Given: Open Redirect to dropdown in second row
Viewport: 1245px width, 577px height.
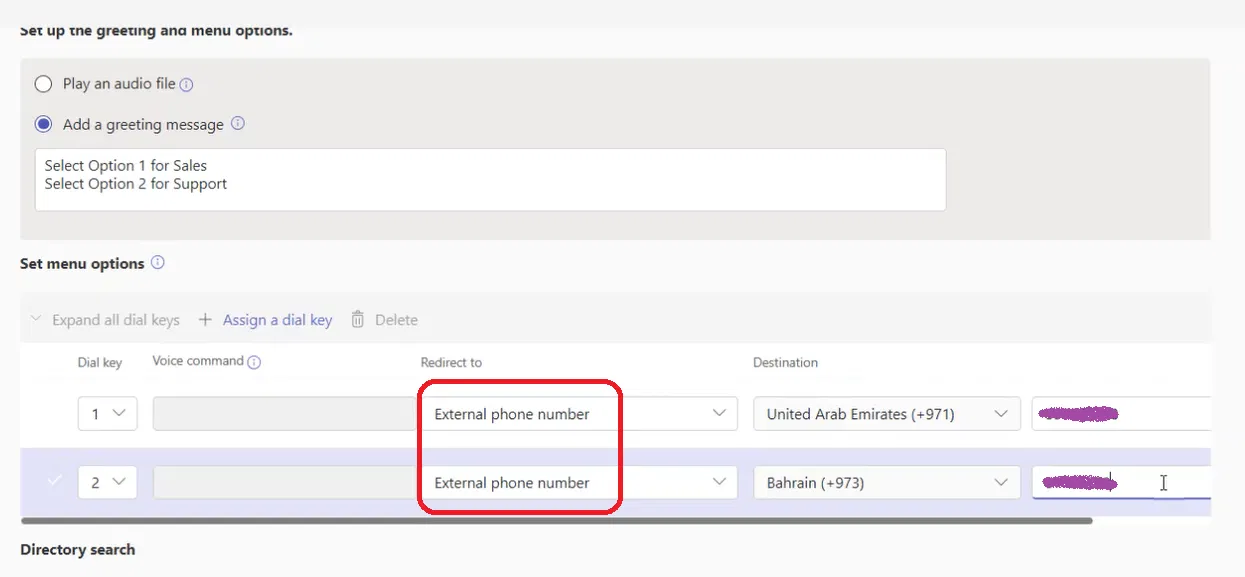Looking at the screenshot, I should coord(577,483).
